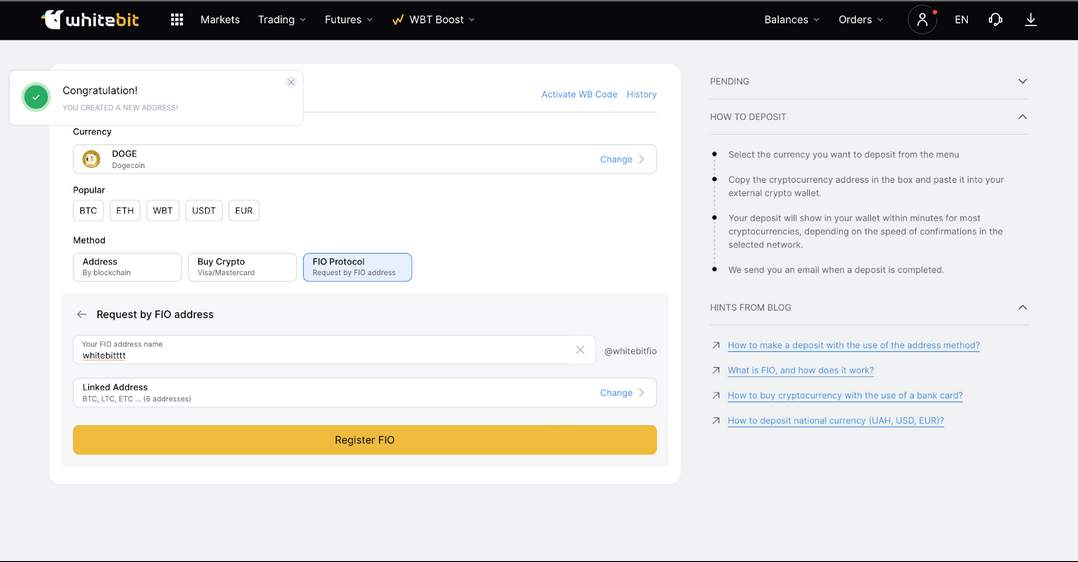Screen dimensions: 1078x562
Task: Choose the FIO Protocol method
Action: (x=358, y=267)
